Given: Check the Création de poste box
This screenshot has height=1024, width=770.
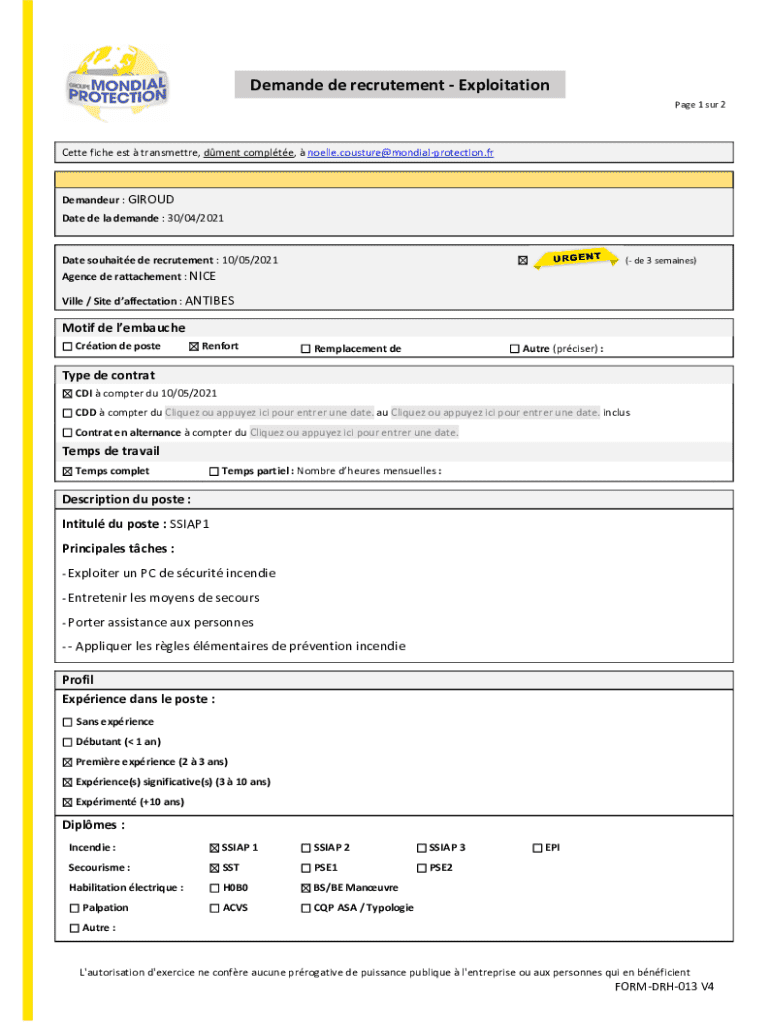Looking at the screenshot, I should pyautogui.click(x=67, y=347).
